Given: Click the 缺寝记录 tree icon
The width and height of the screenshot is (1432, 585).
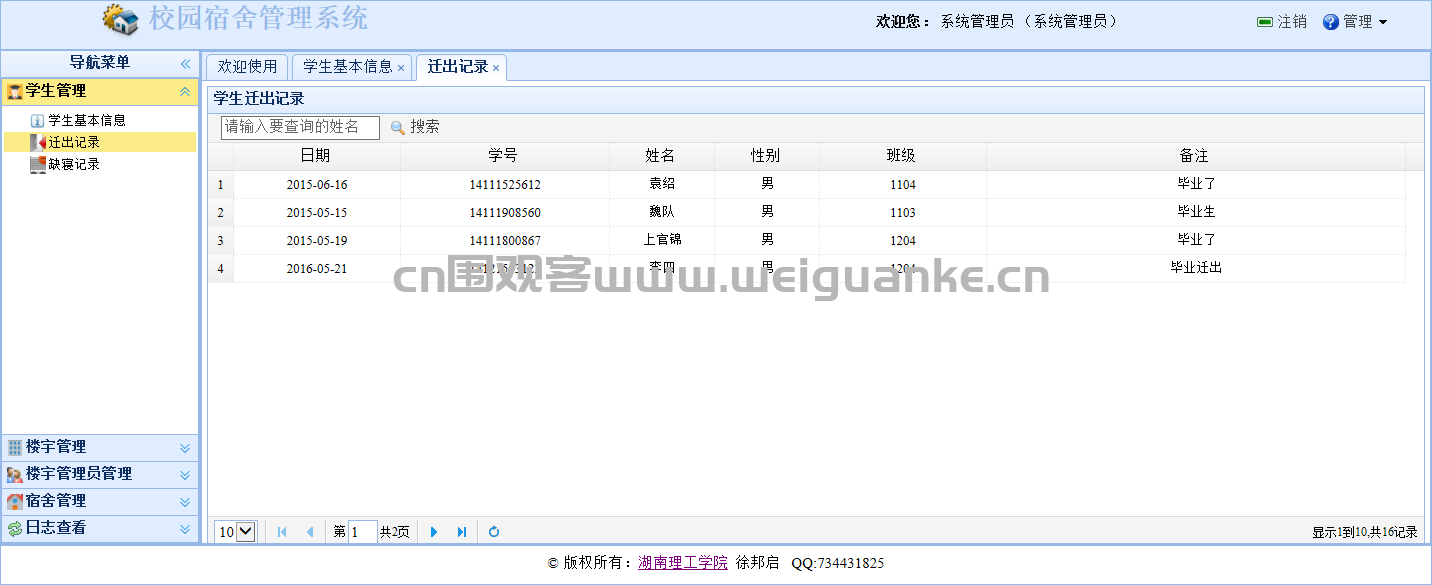Looking at the screenshot, I should point(38,165).
